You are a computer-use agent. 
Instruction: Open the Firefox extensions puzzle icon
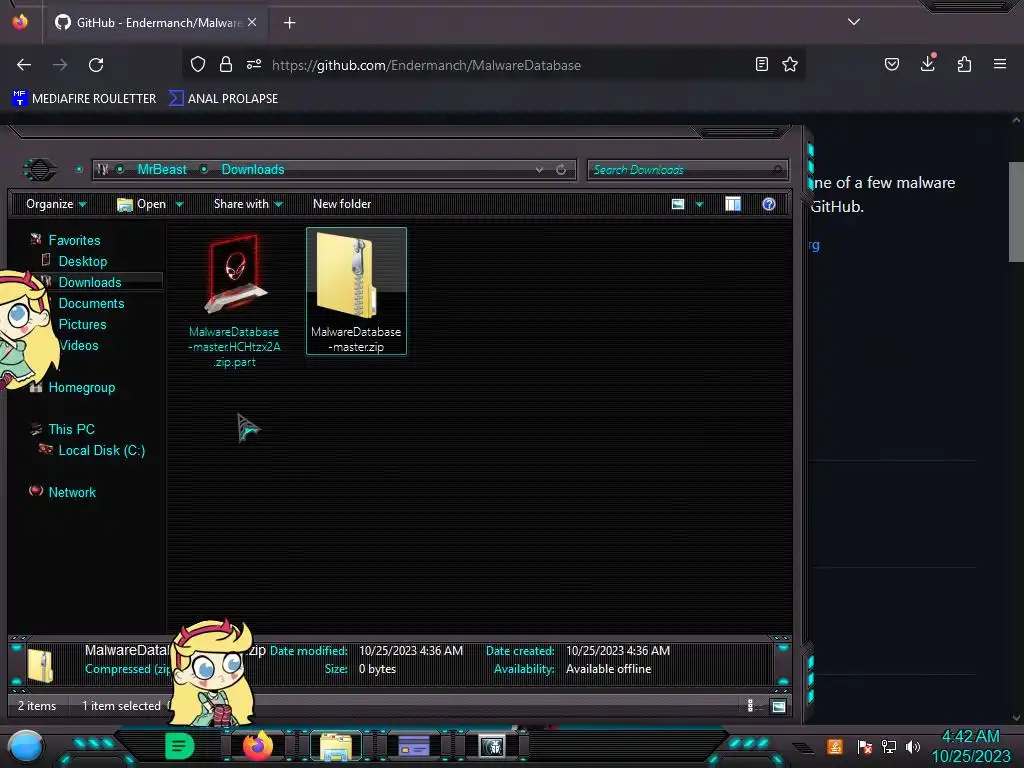pos(964,64)
